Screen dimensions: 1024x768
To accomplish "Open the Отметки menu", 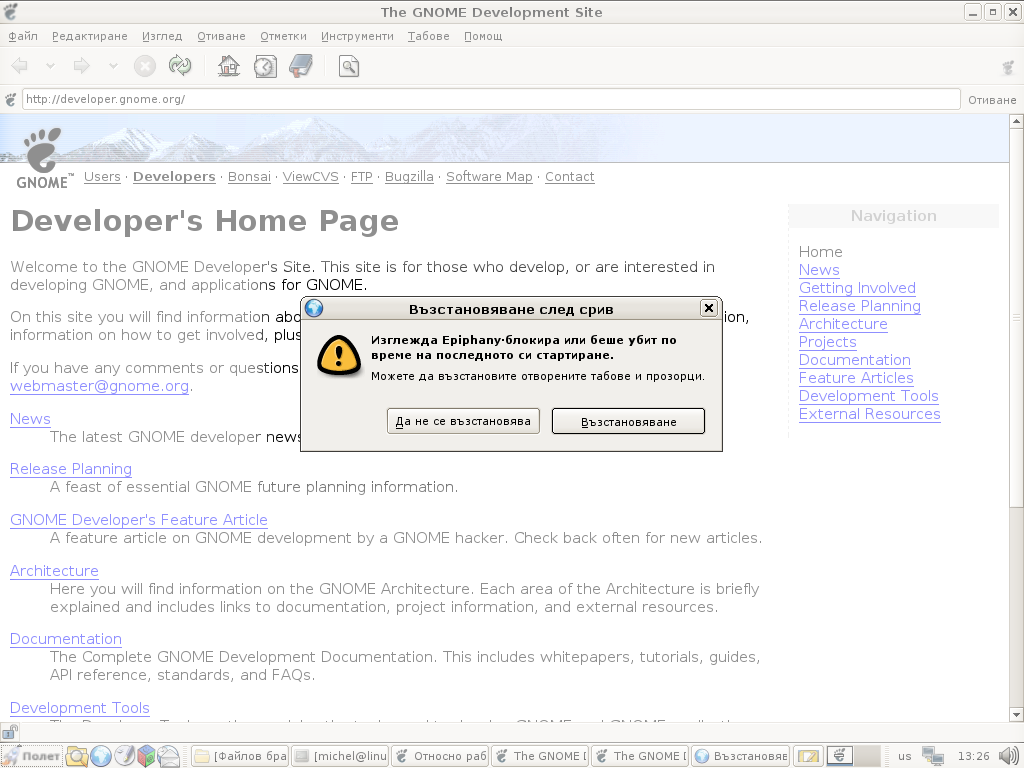I will point(283,37).
